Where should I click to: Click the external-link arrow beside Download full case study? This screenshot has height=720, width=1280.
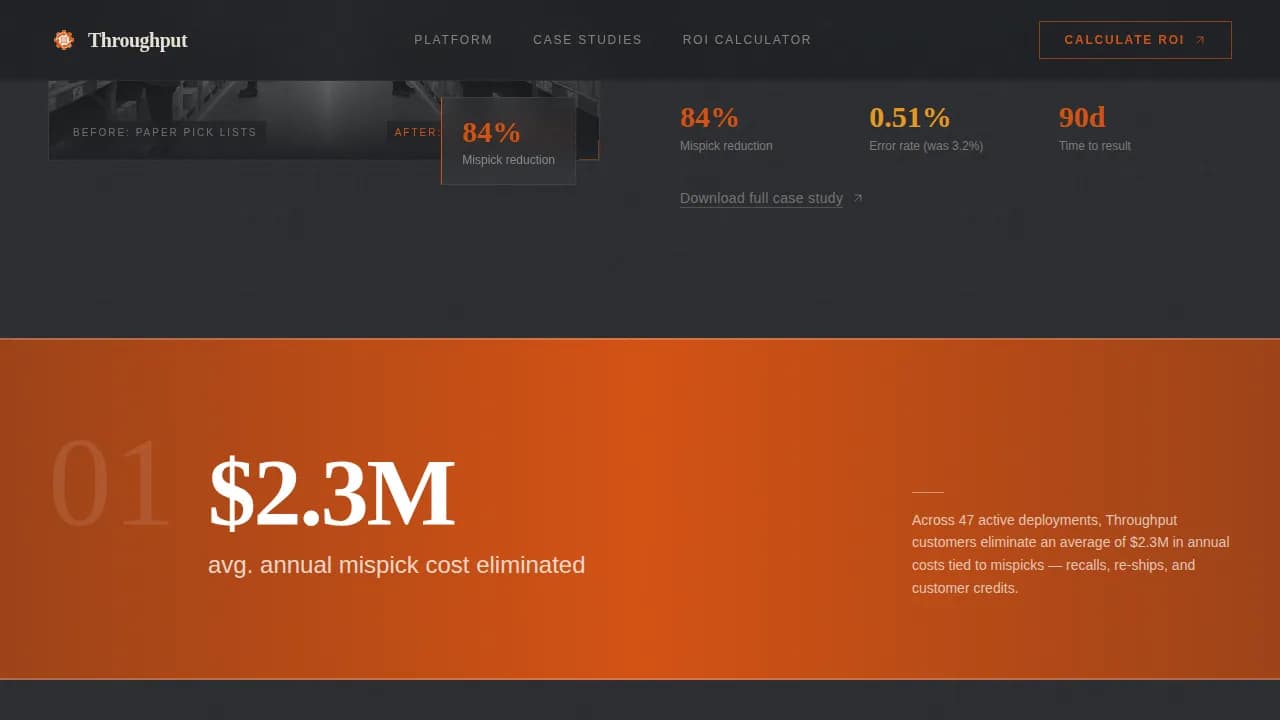(x=857, y=198)
